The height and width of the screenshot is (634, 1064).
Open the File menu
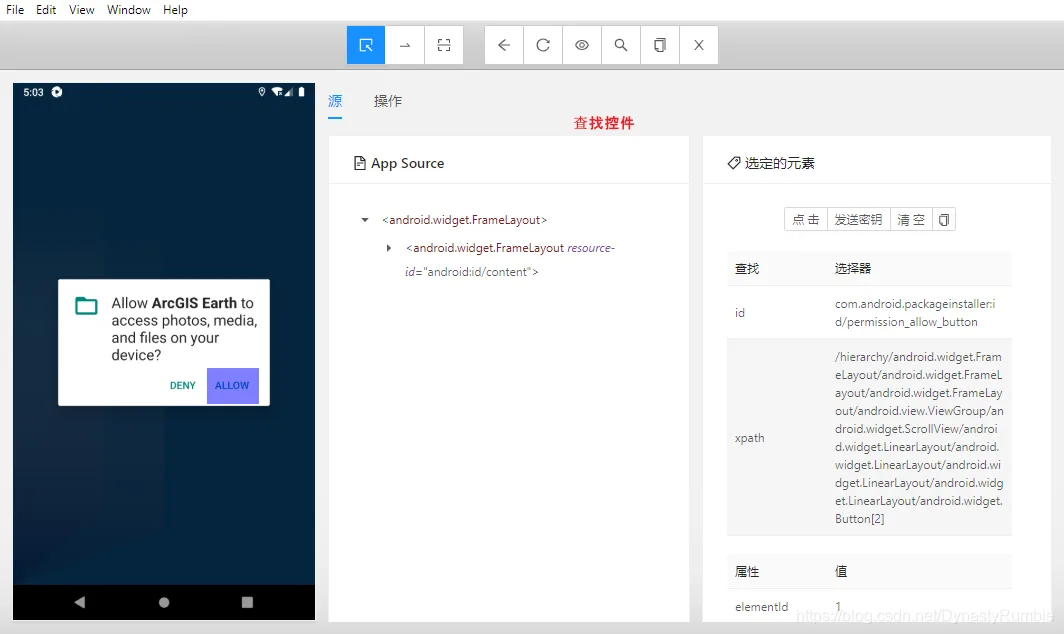(15, 10)
